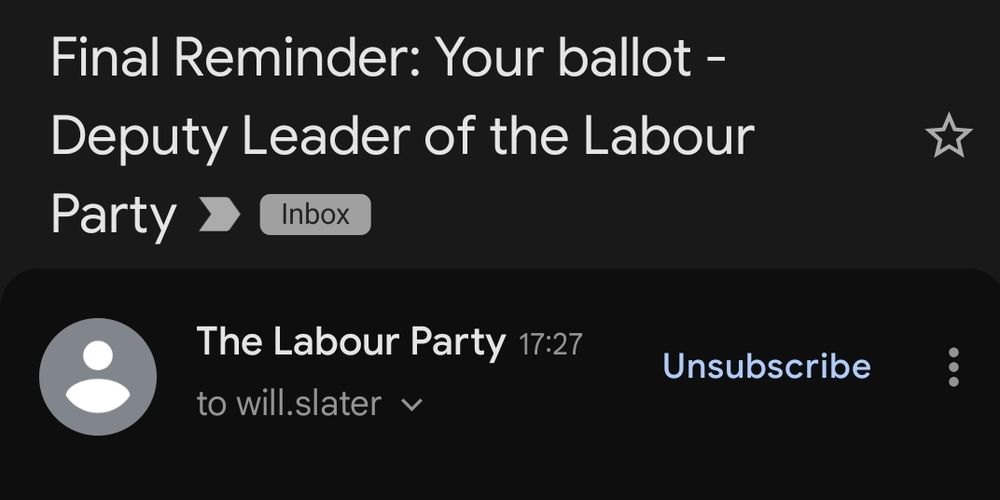Image resolution: width=1000 pixels, height=500 pixels.
Task: Click the Unsubscribe link
Action: click(766, 366)
